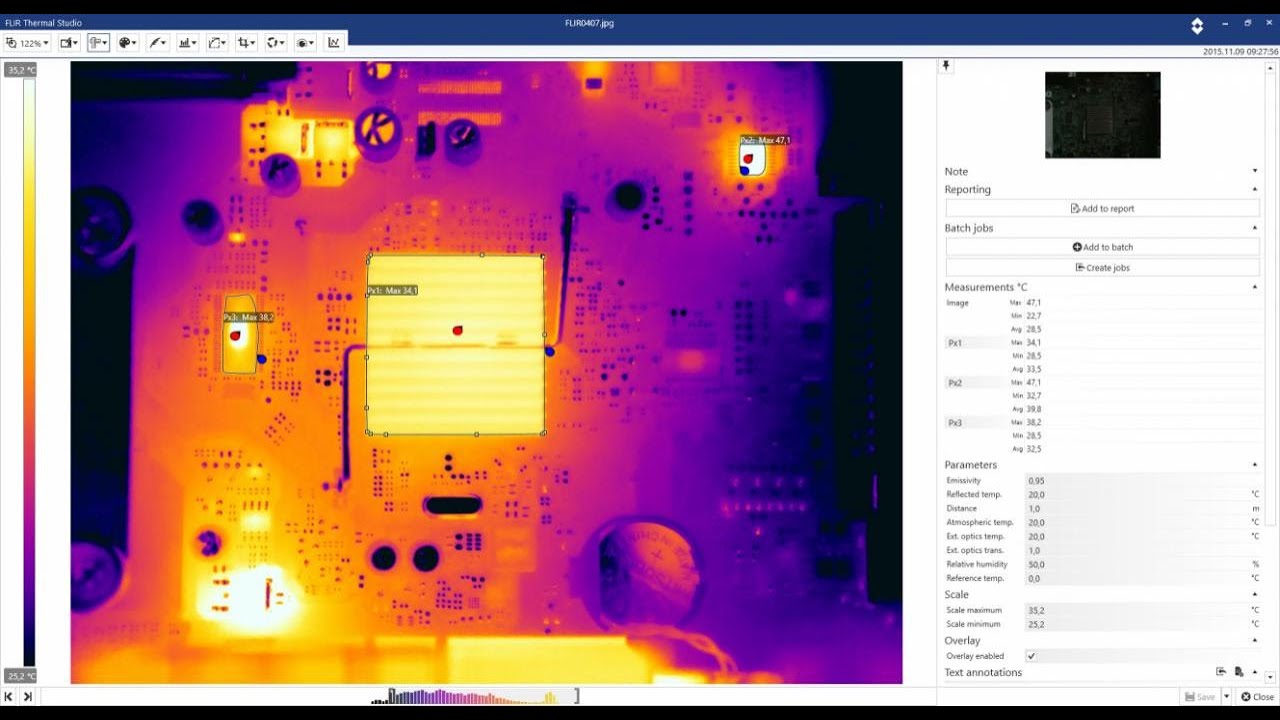Click the pin icon on the side panel
Viewport: 1280px width, 720px height.
[x=946, y=66]
